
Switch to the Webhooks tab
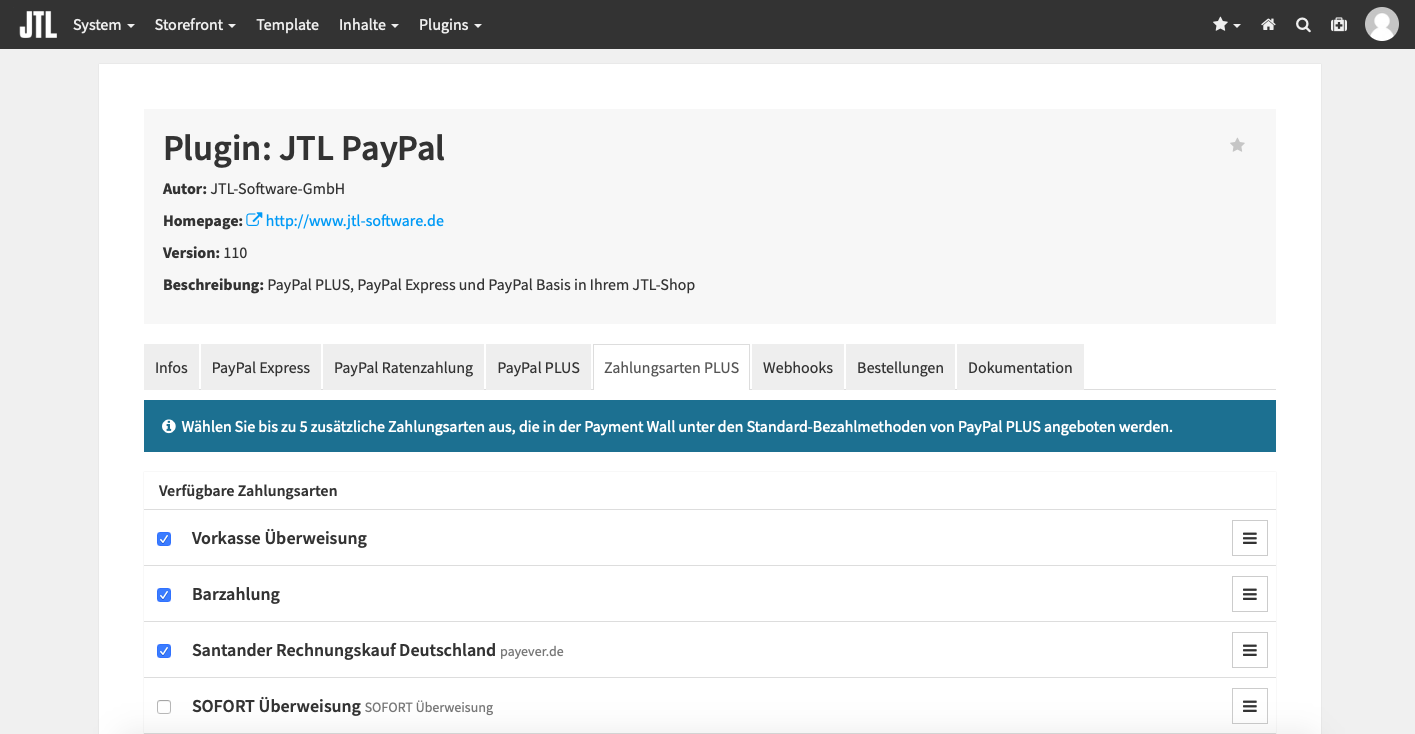[798, 367]
